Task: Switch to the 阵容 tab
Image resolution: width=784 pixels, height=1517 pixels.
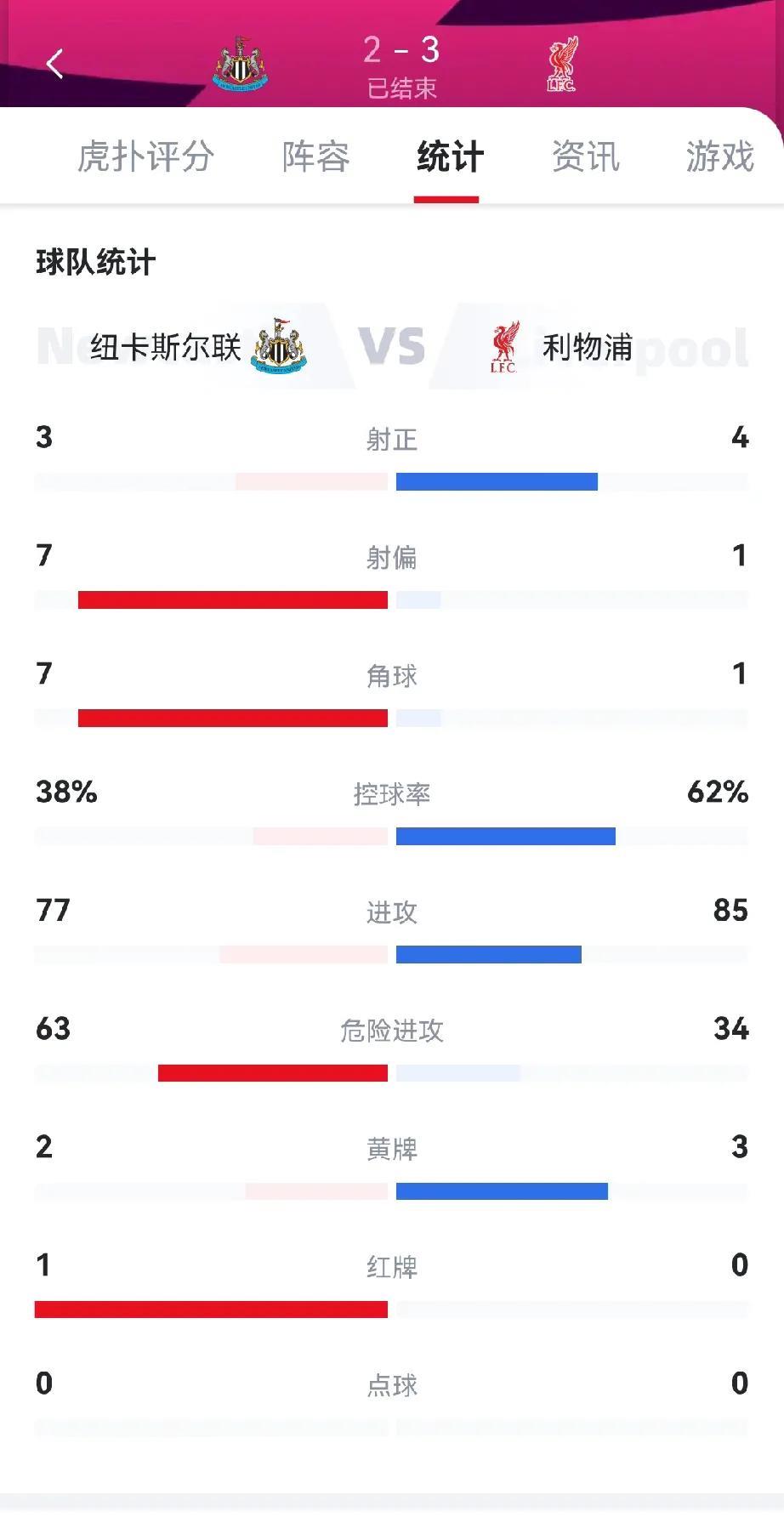Action: tap(315, 156)
